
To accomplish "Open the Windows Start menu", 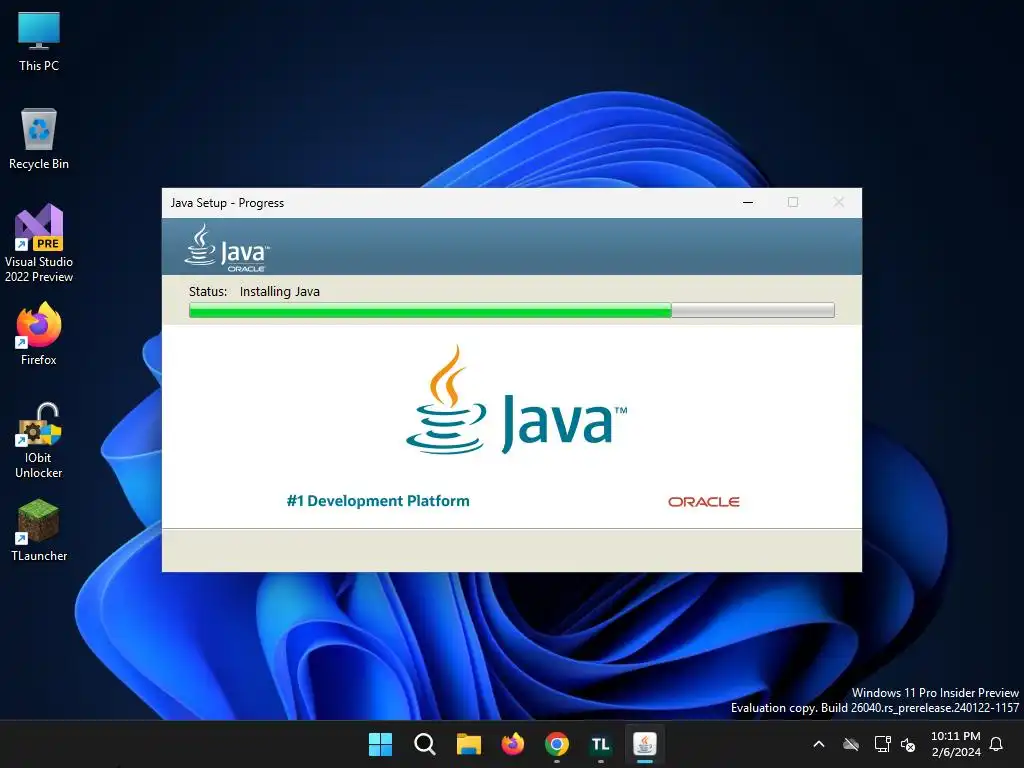I will coord(380,744).
